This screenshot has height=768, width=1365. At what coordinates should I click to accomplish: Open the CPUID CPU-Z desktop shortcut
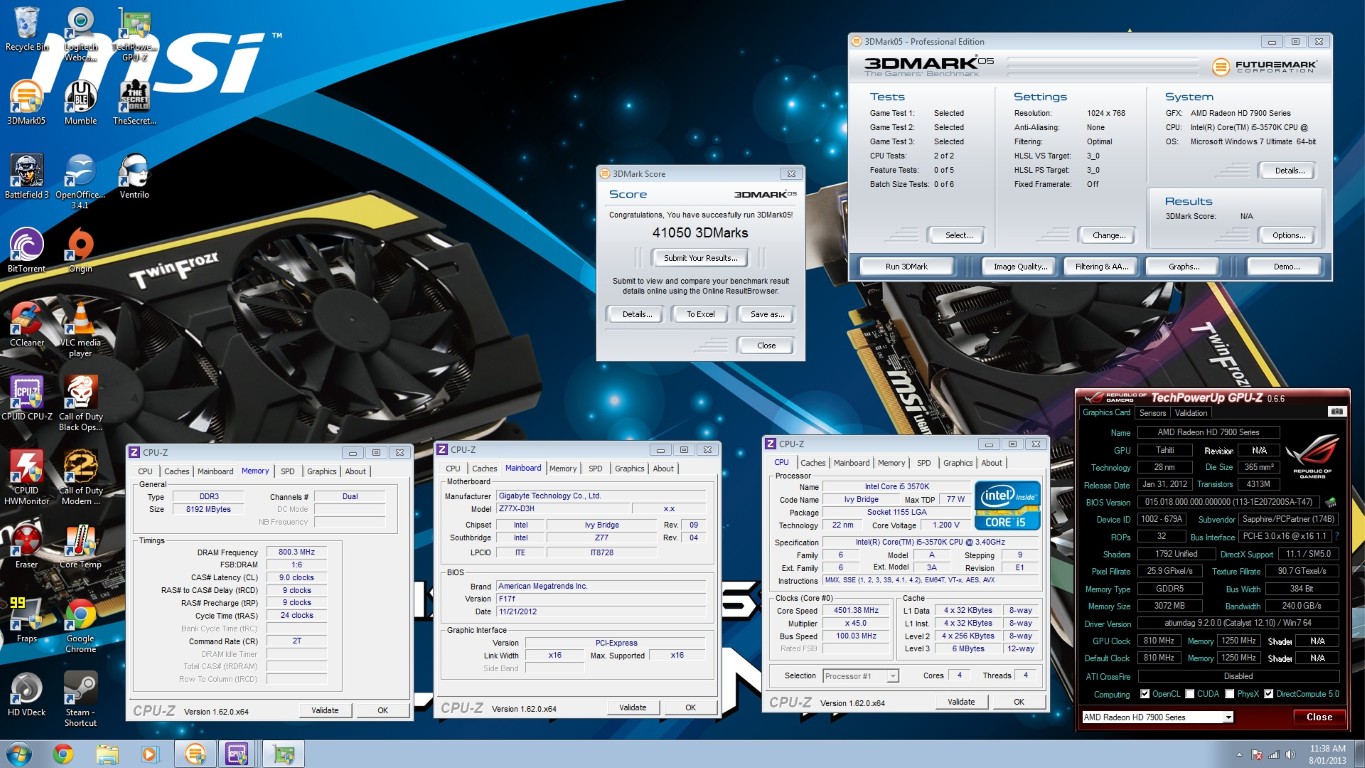[x=27, y=399]
